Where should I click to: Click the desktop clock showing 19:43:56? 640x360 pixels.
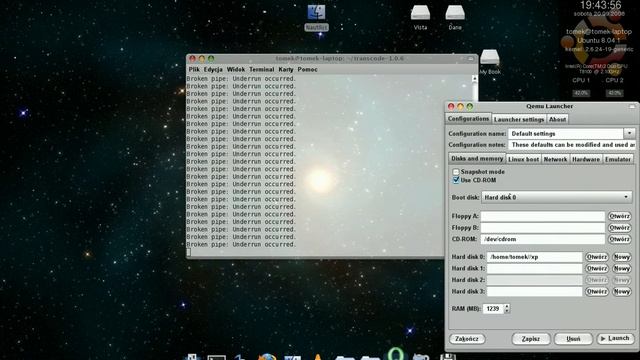point(600,5)
